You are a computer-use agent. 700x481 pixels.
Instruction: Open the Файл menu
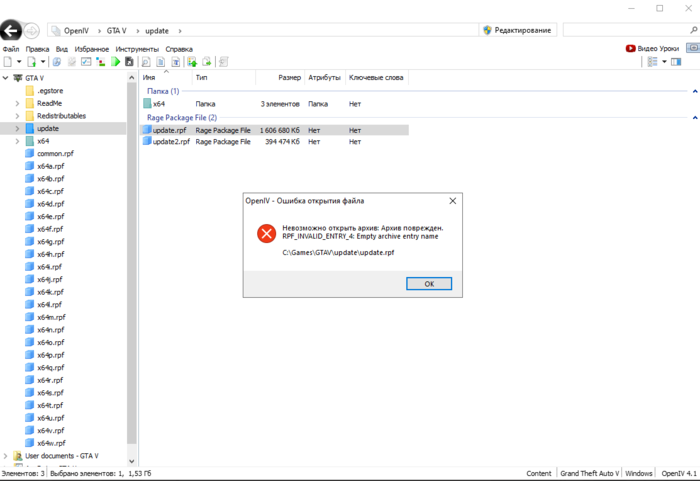point(11,48)
